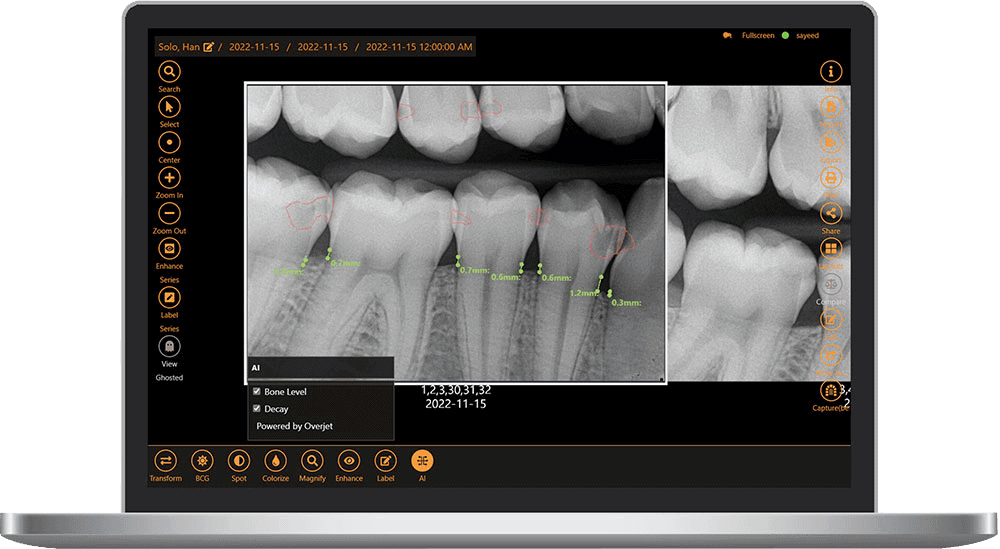Viewport: 1000px width, 549px height.
Task: Click the AI panel header
Action: click(x=320, y=368)
